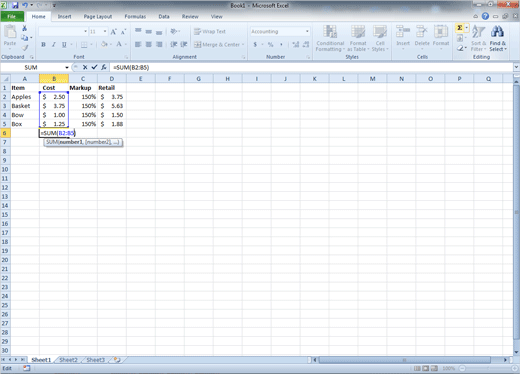
Task: Click the Delete cells button
Action: pos(422,37)
